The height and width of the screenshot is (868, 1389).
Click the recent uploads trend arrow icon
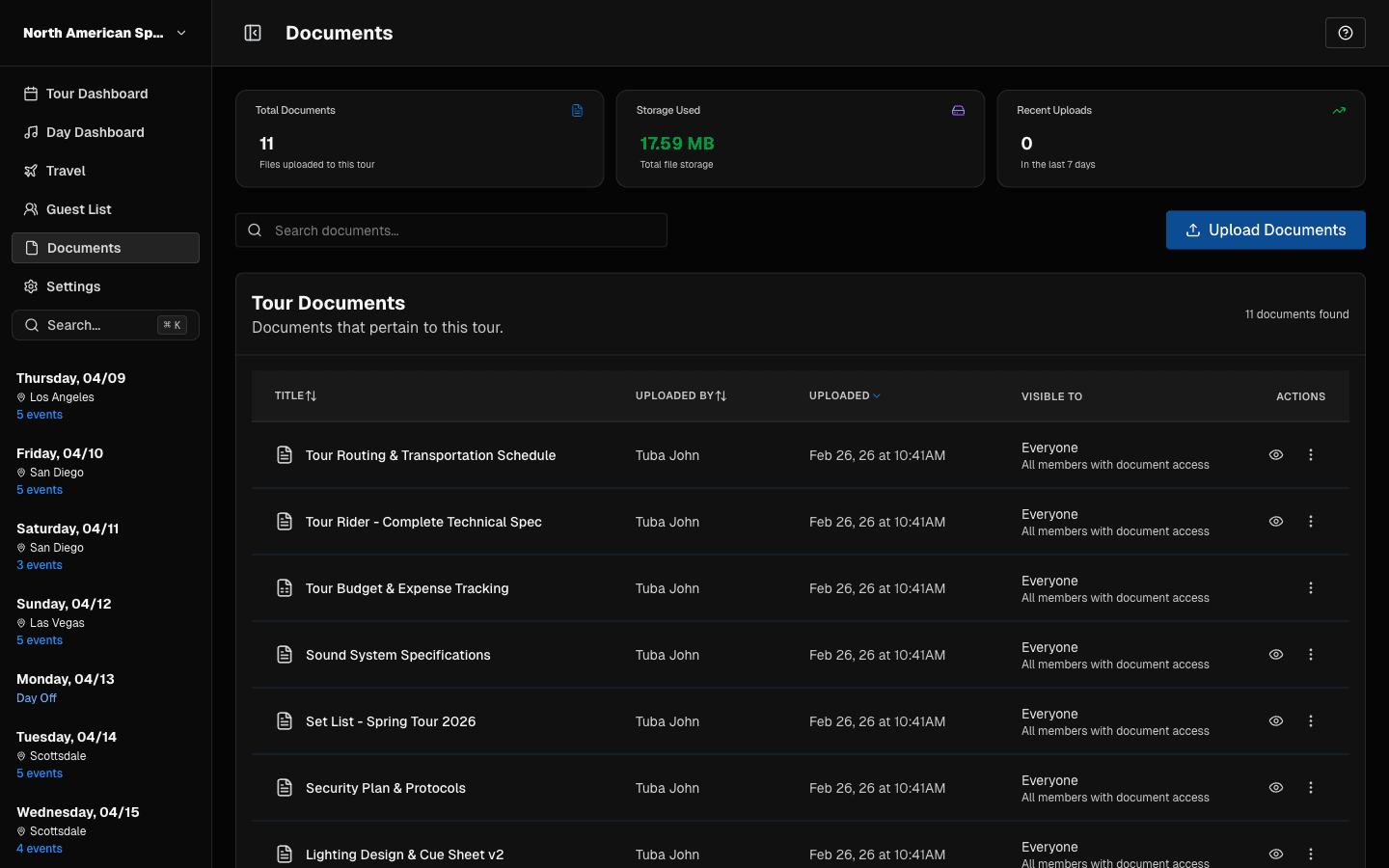[x=1339, y=110]
